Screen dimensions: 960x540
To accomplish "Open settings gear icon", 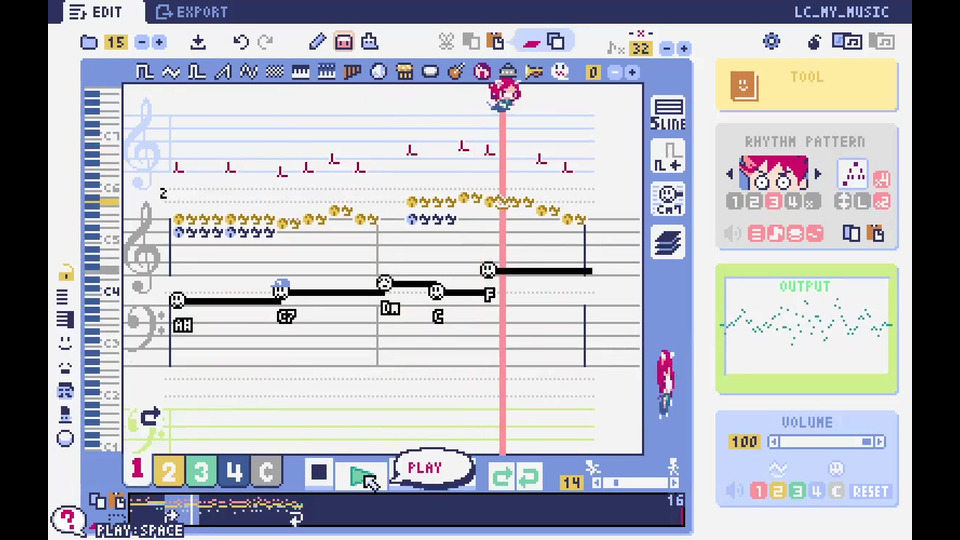I will [x=771, y=42].
